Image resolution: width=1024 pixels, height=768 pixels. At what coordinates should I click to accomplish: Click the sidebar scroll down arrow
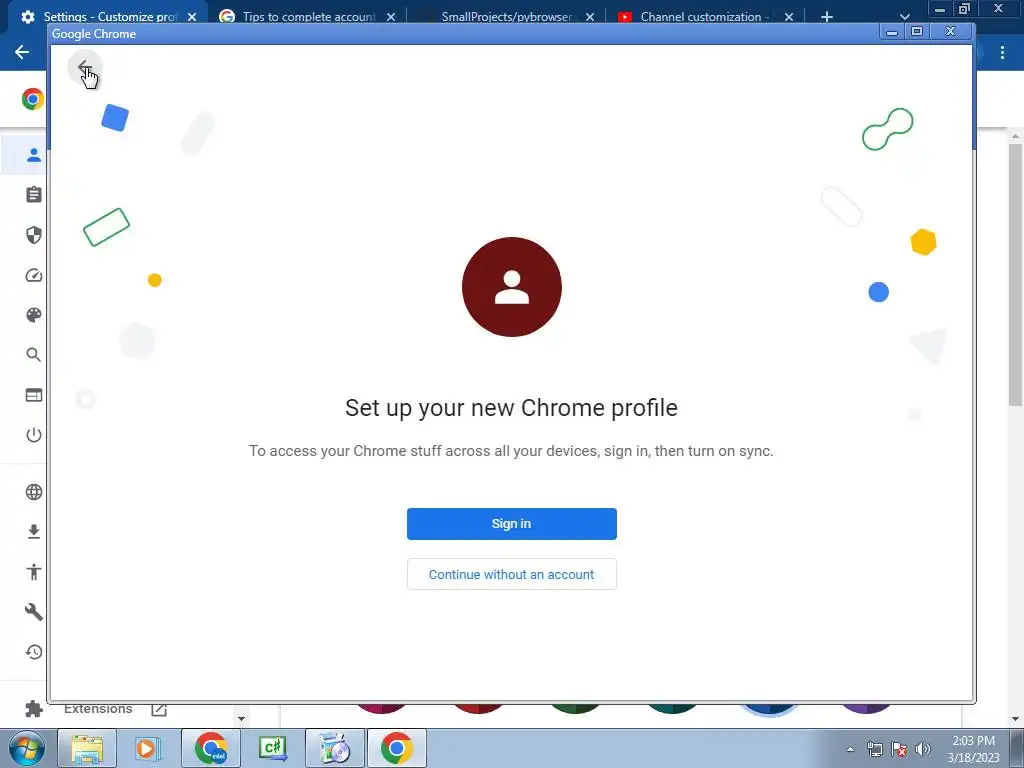(x=241, y=718)
